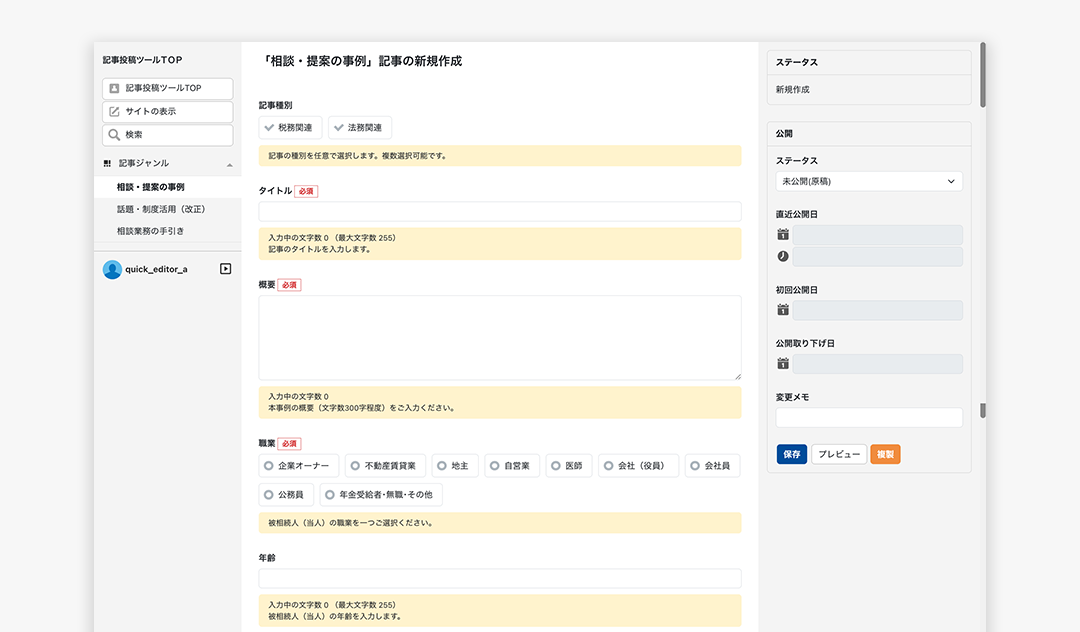Viewport: 1080px width, 632px height.
Task: Click the clock icon in the 公開 panel
Action: pyautogui.click(x=781, y=256)
